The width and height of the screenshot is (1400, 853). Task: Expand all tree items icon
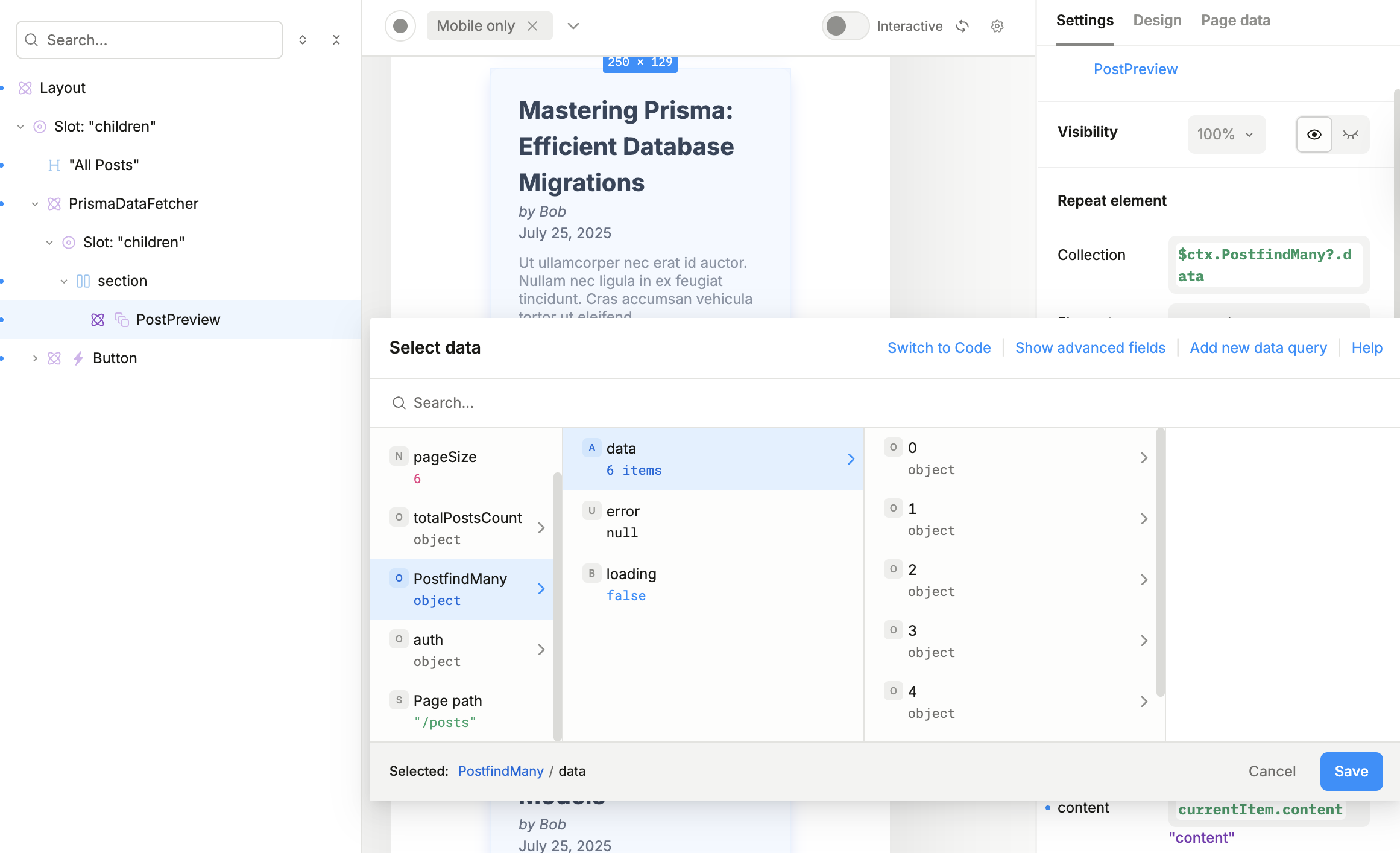[303, 40]
